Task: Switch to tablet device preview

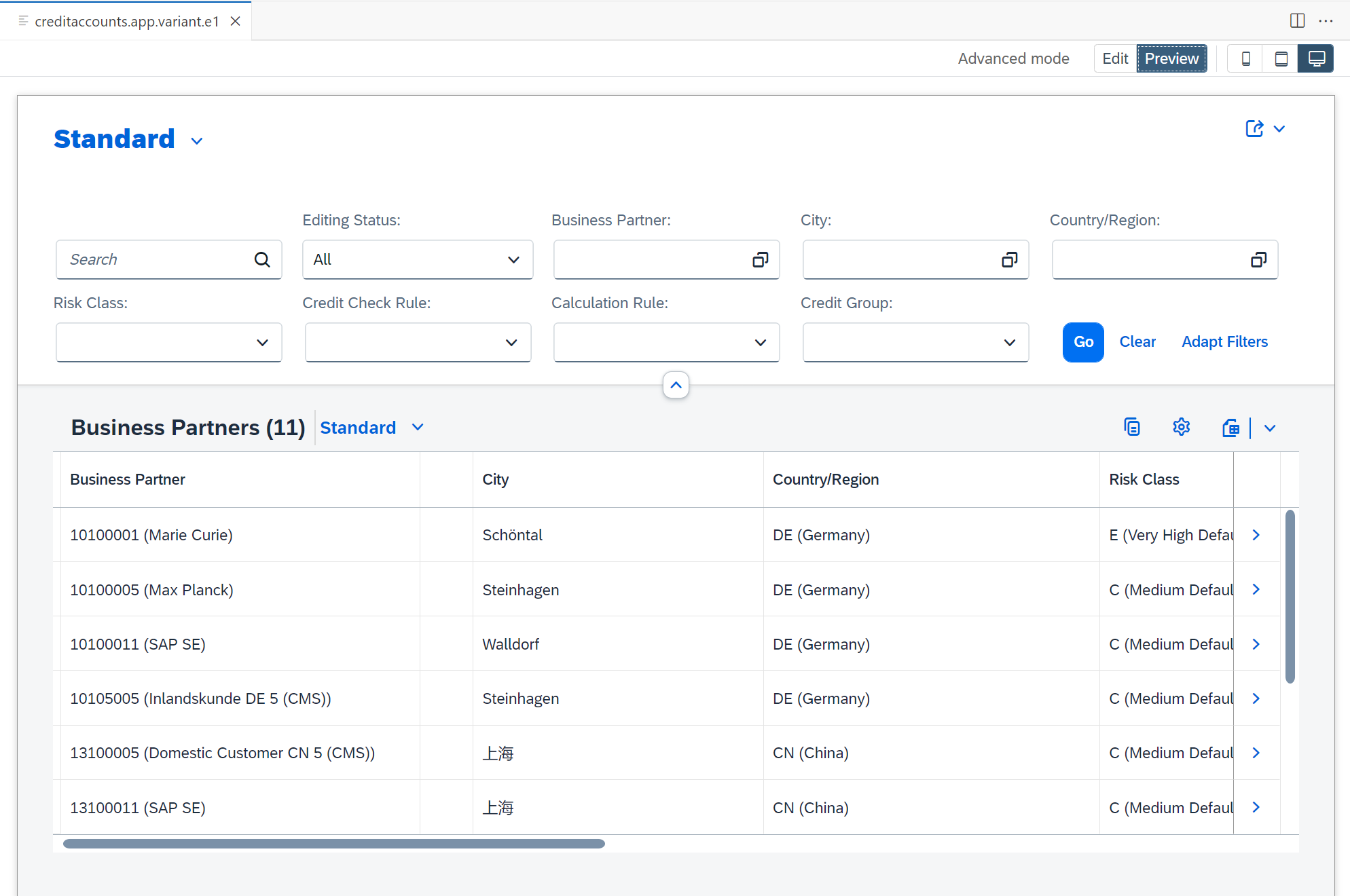Action: pos(1281,58)
